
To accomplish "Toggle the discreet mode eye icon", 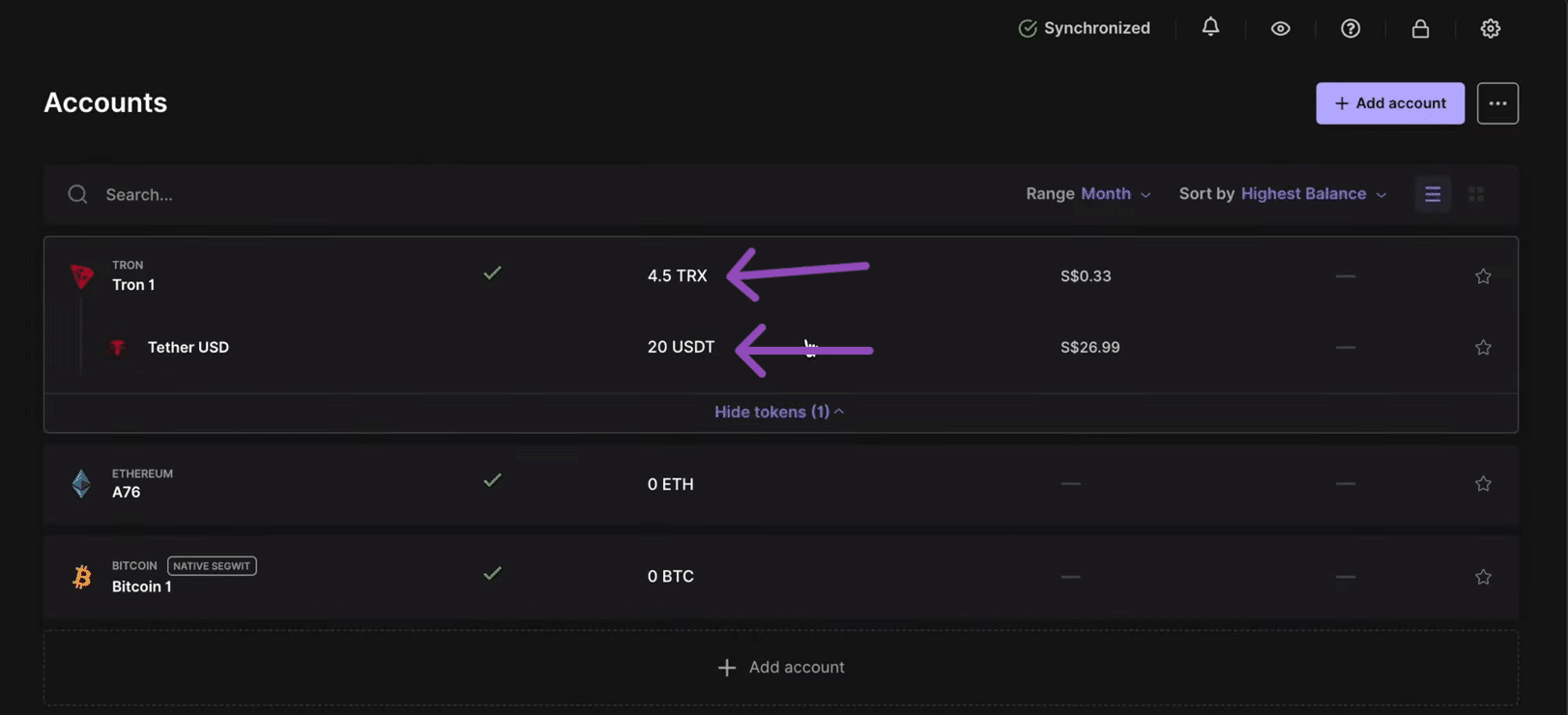I will point(1280,29).
